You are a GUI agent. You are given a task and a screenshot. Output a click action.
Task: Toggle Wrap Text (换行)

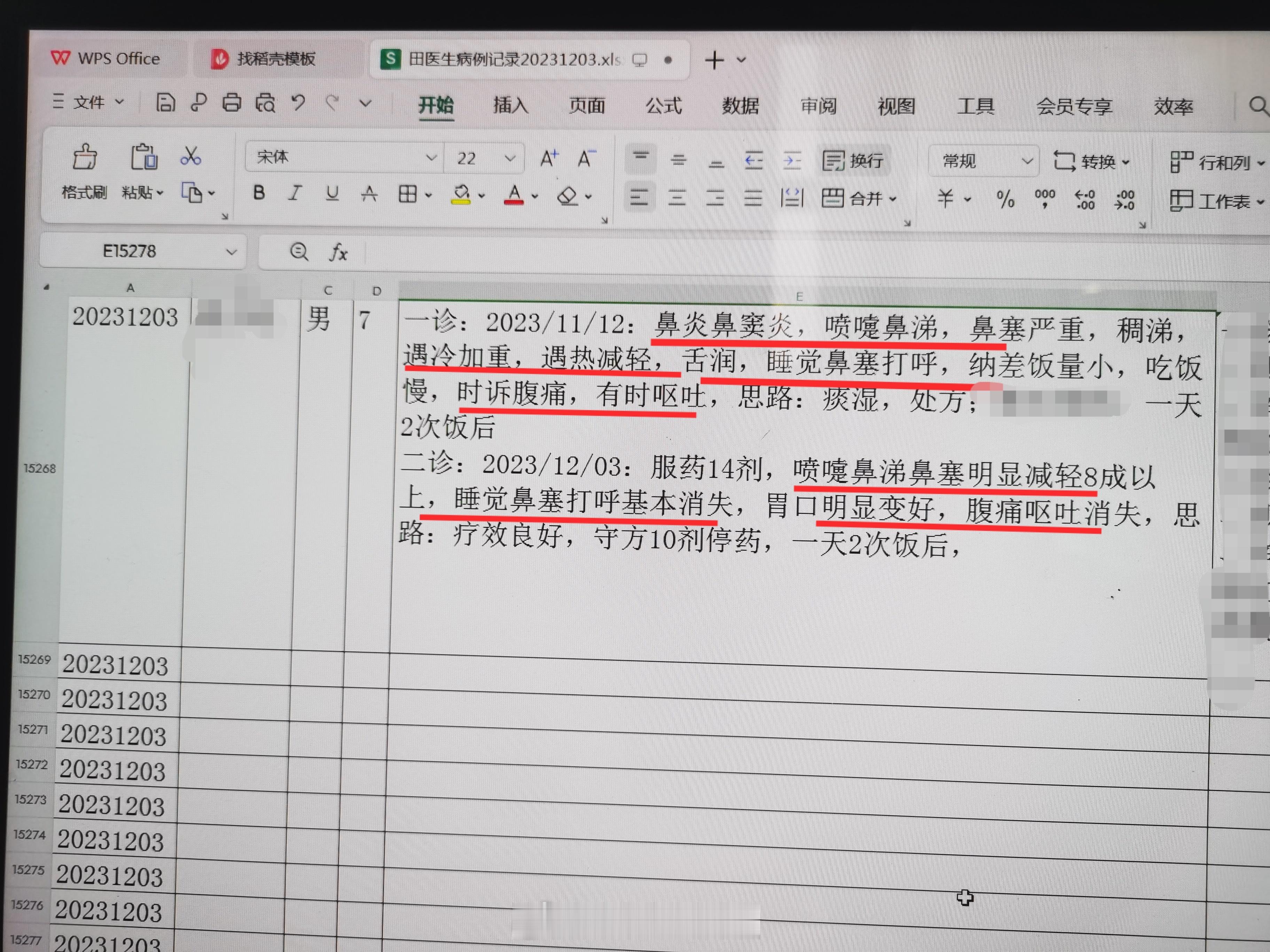(854, 161)
